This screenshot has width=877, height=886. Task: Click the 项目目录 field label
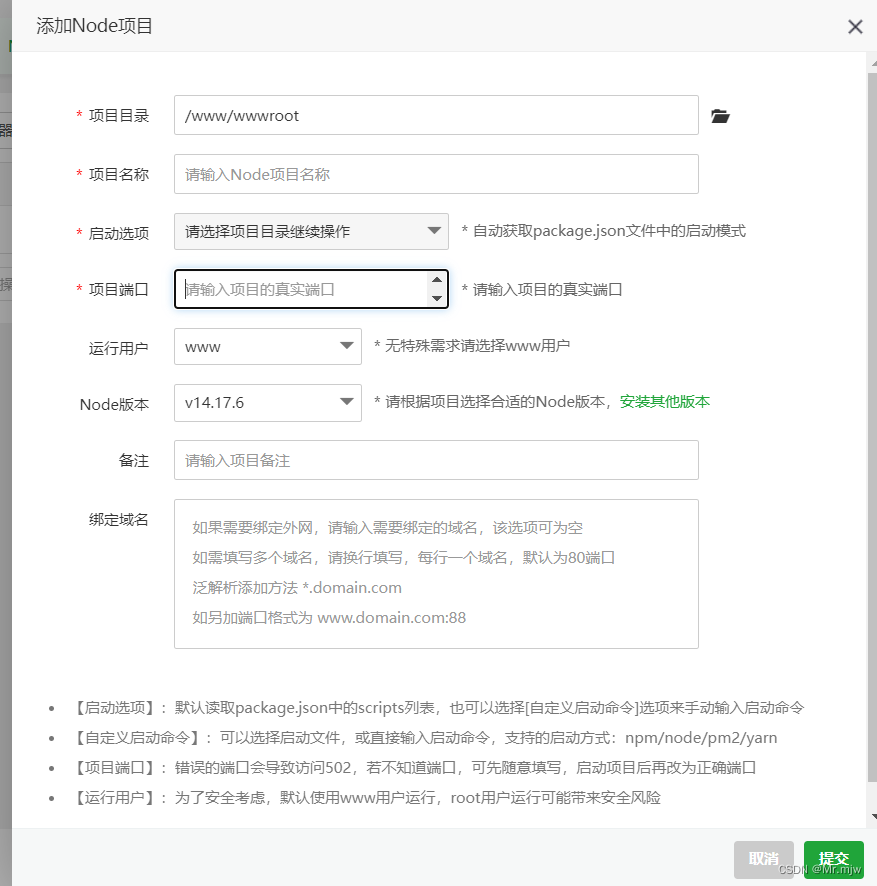pos(119,116)
